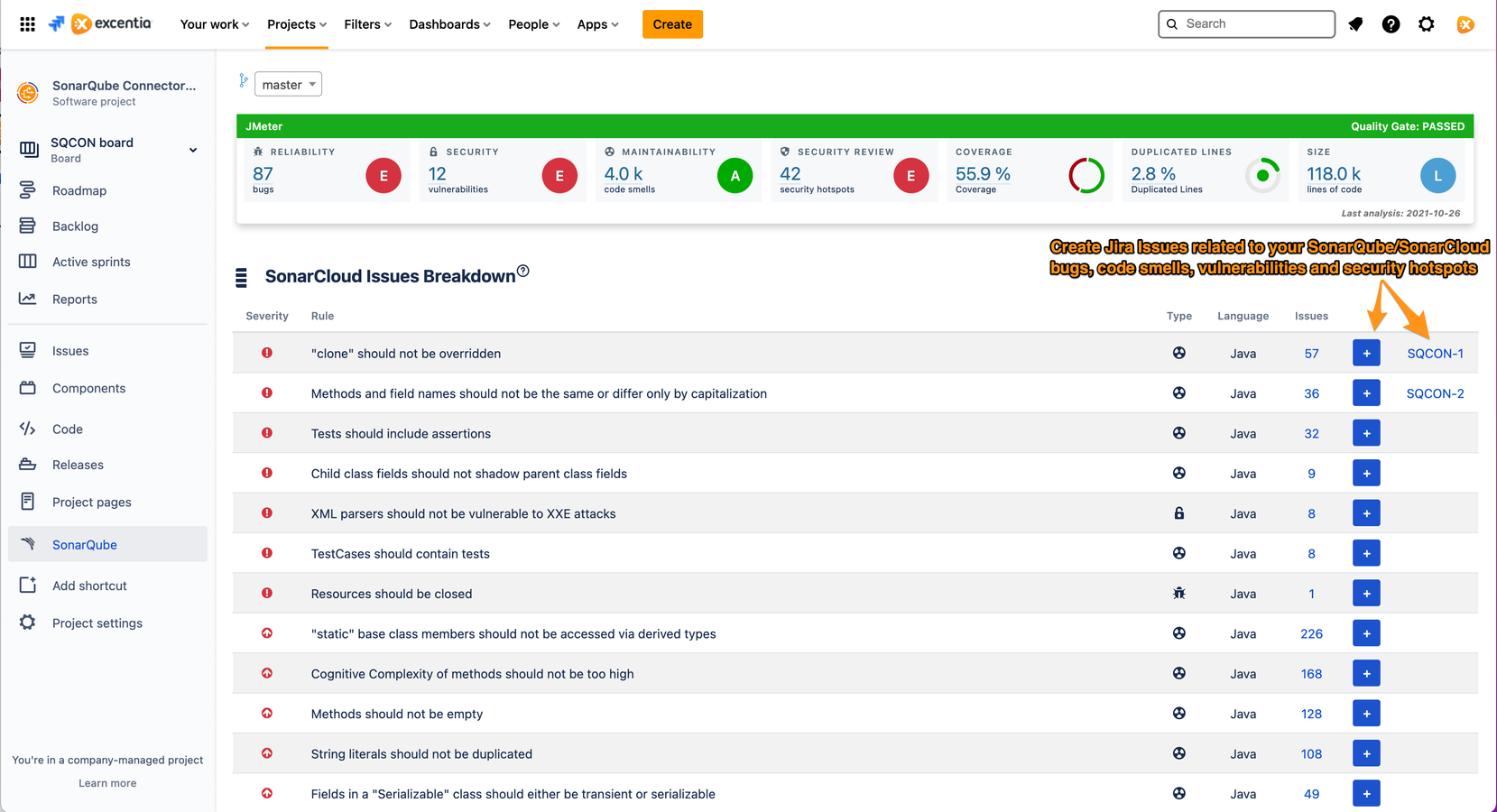Select SonarQube in the sidebar

[x=107, y=544]
